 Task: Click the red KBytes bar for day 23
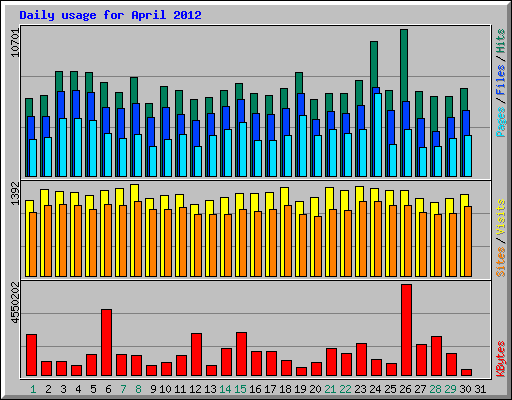pyautogui.click(x=361, y=360)
